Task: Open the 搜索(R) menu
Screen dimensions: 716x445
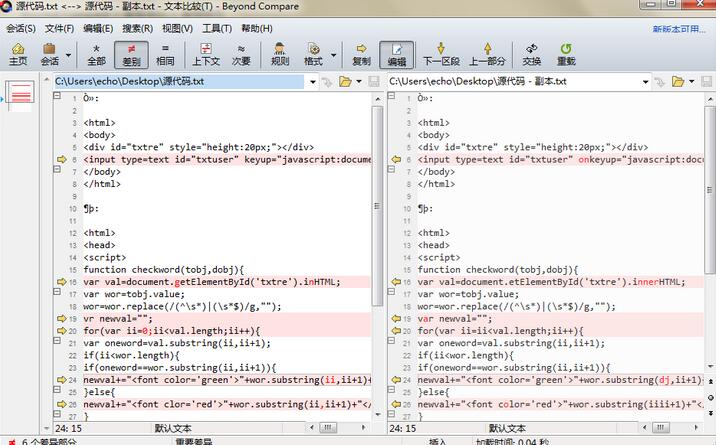Action: coord(137,28)
